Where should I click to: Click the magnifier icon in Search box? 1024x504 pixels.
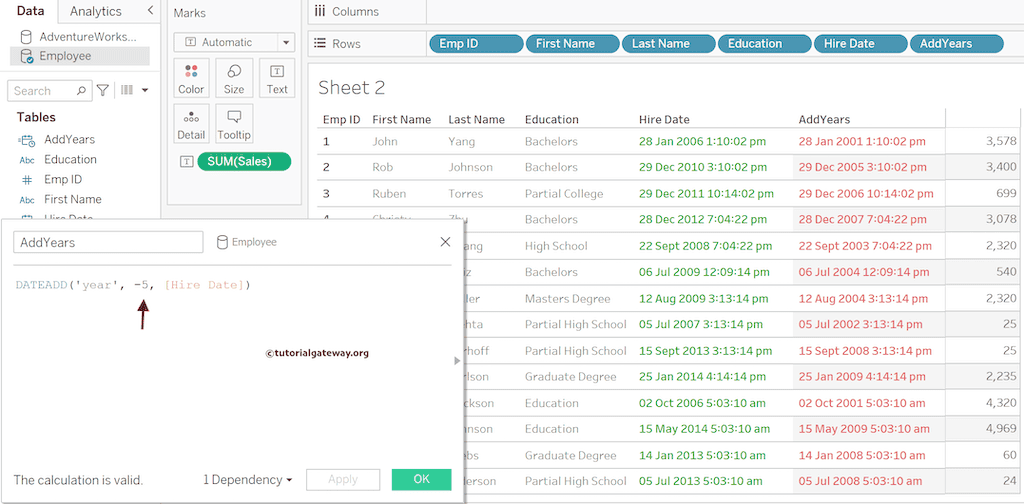pos(82,91)
